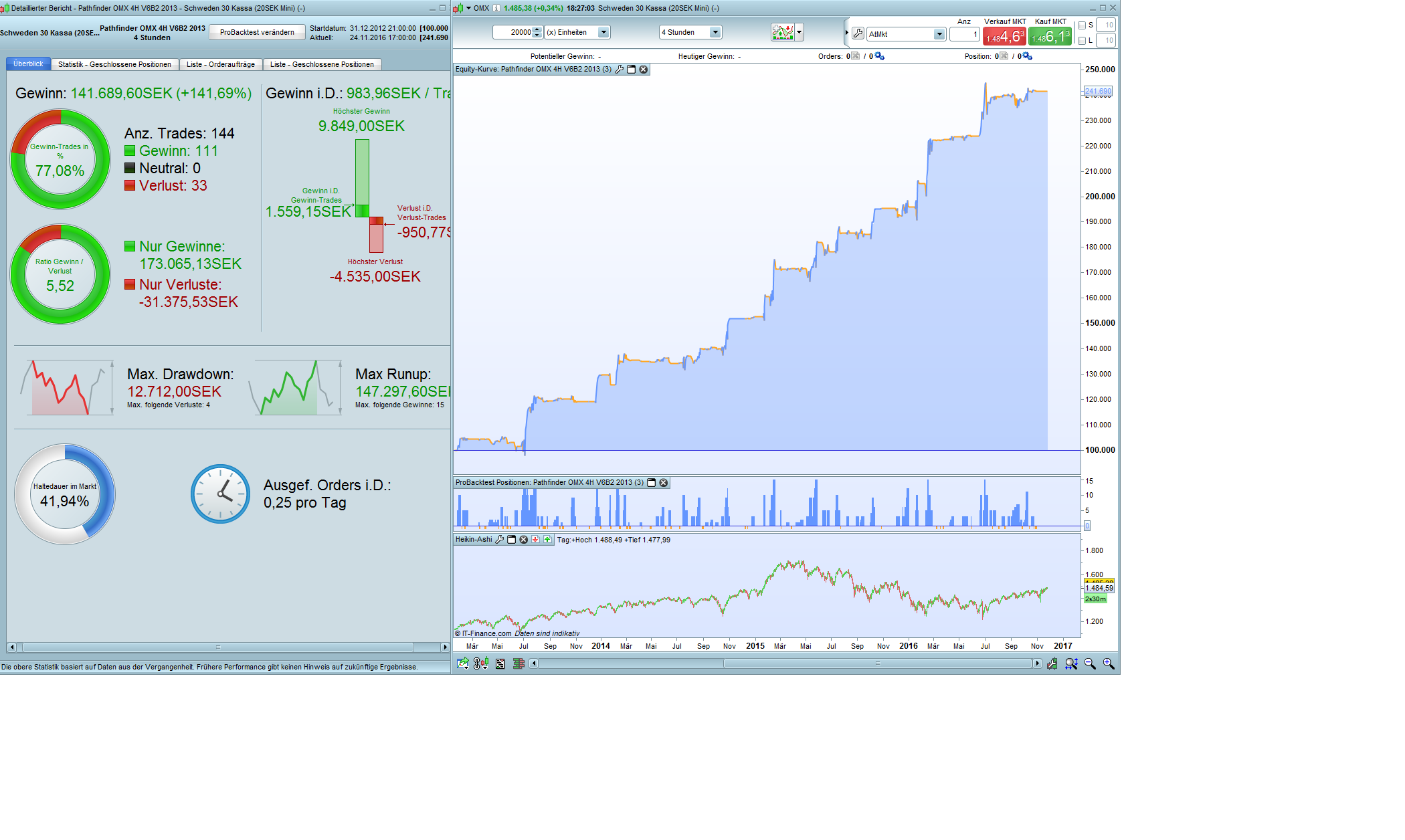Open the 4 Stunden timeframe dropdown
The height and width of the screenshot is (840, 1405).
click(x=715, y=32)
